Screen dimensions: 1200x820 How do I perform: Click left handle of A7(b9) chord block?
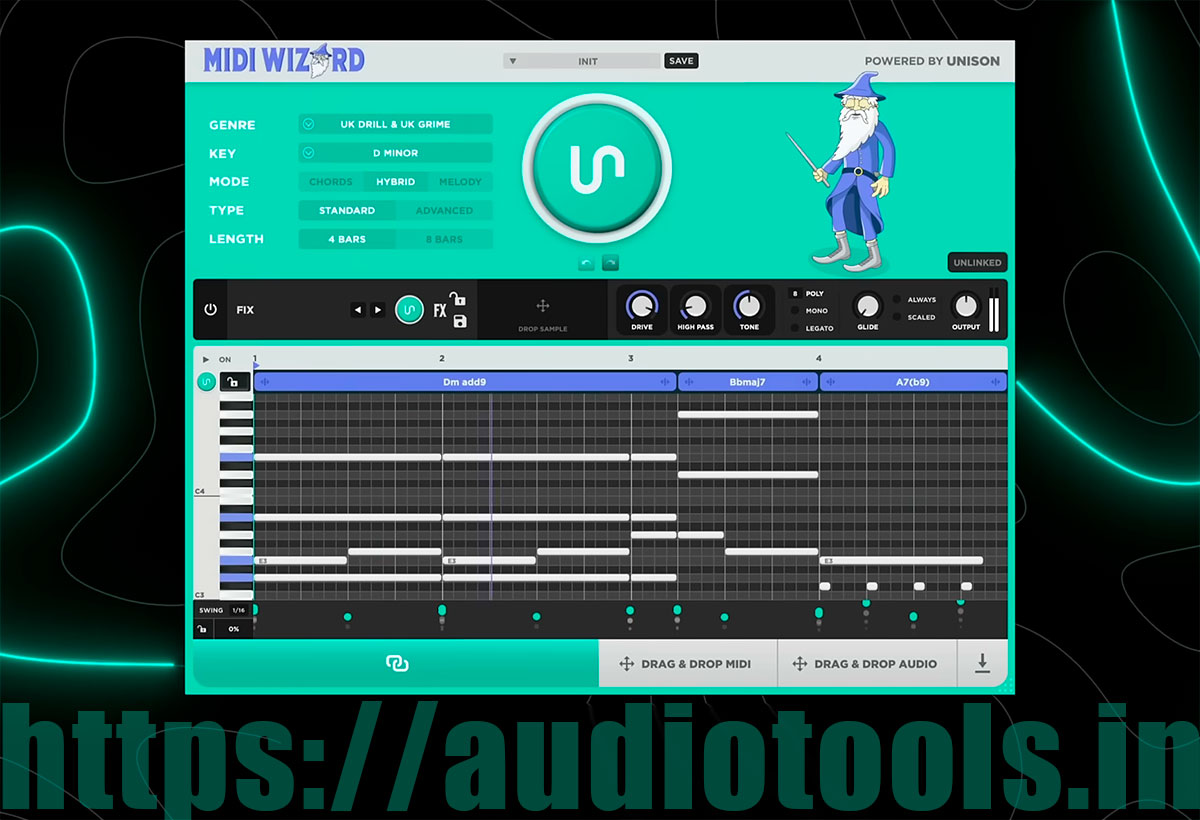pos(830,382)
